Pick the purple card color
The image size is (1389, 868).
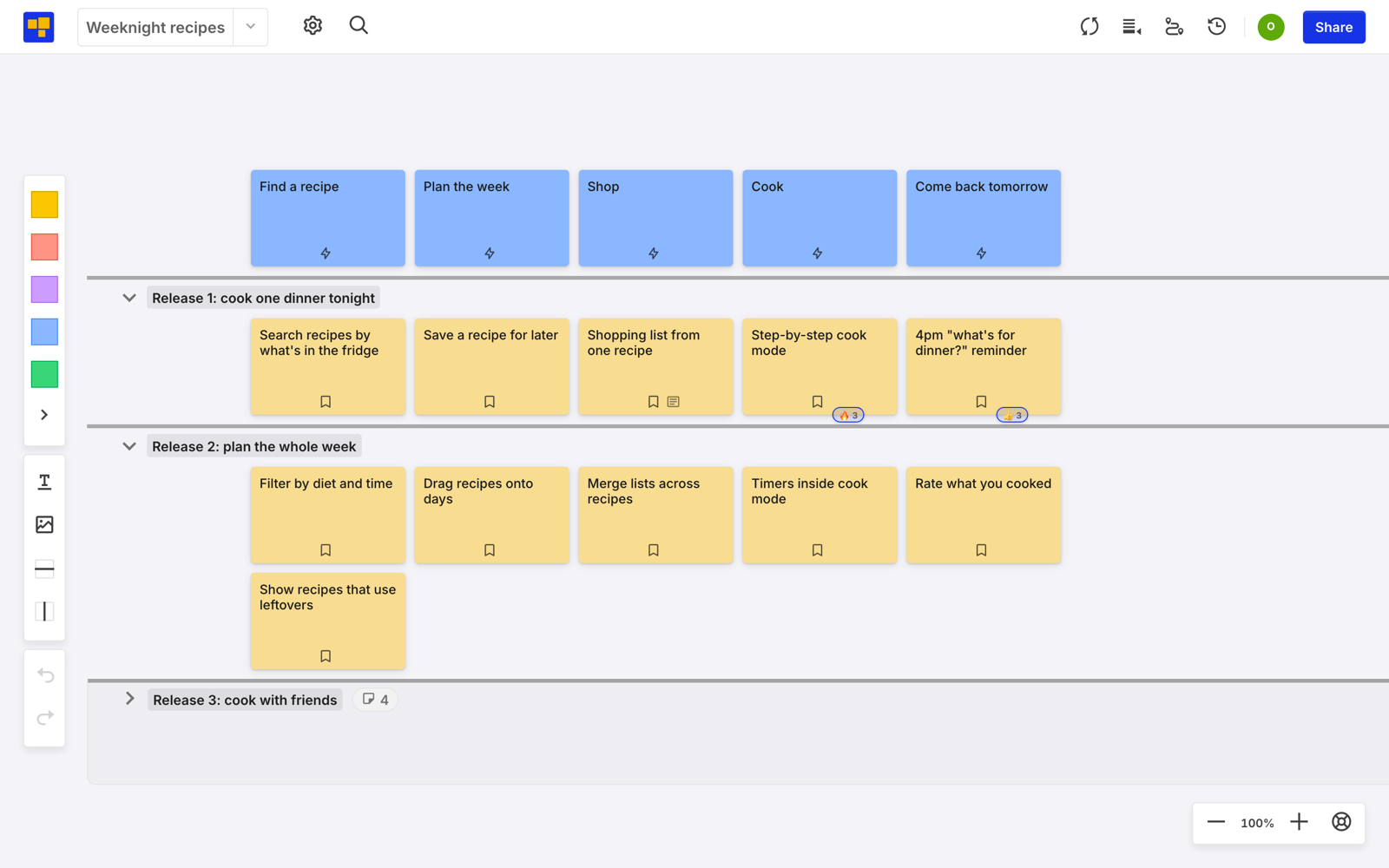(x=44, y=289)
